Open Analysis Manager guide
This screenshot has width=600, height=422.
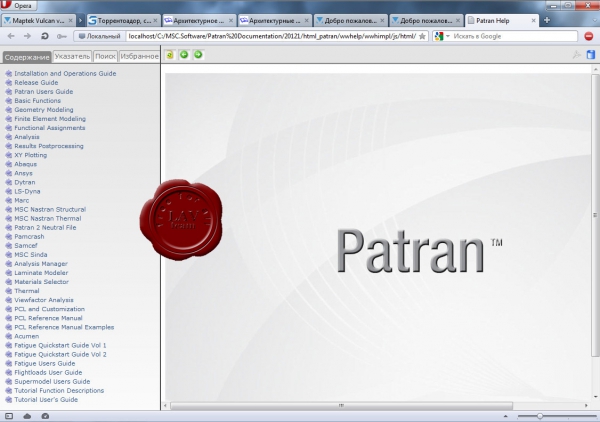[x=41, y=264]
